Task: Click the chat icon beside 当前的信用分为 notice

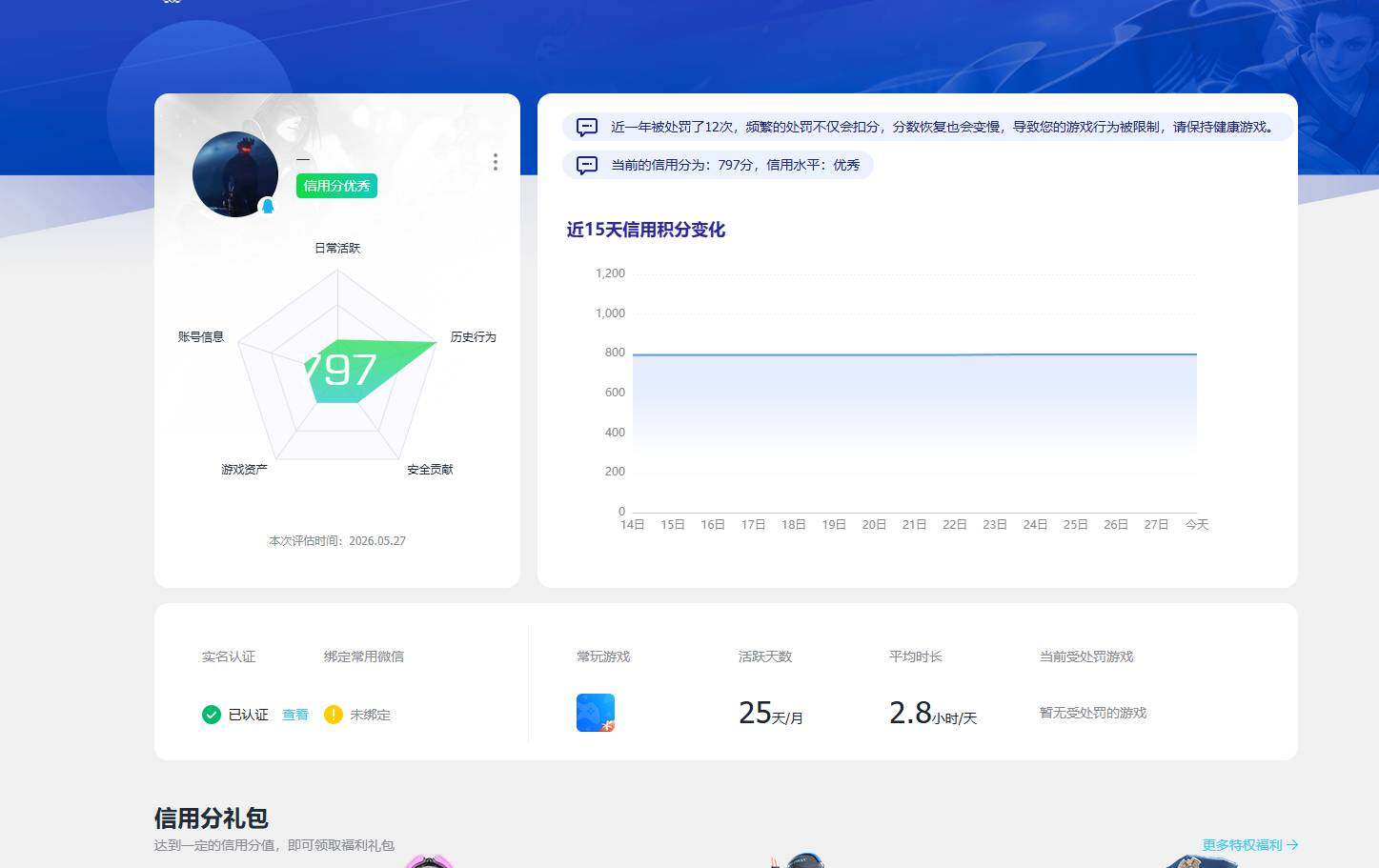Action: tap(587, 165)
